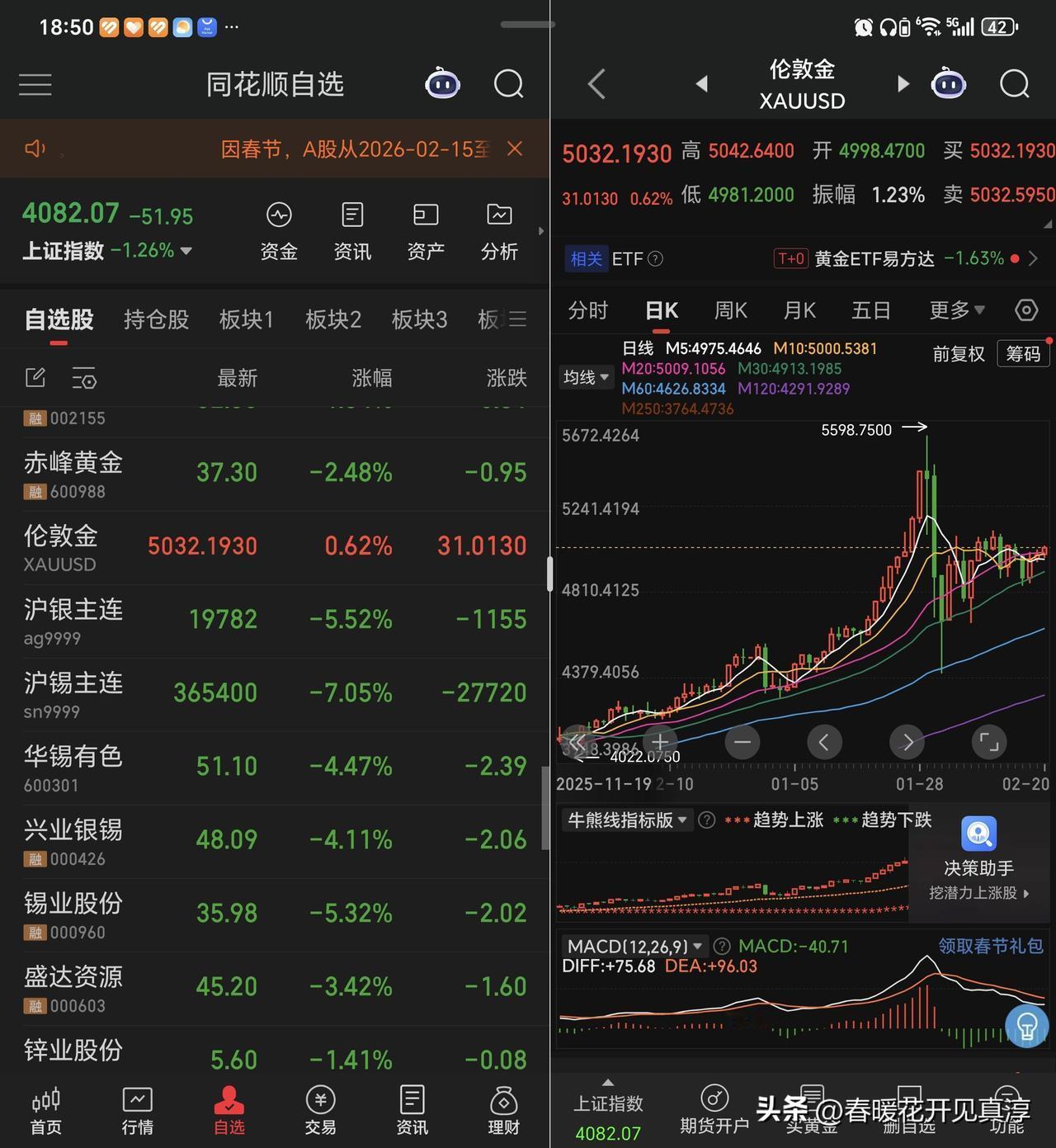Open the 资讯 news shortcut near index
The width and height of the screenshot is (1056, 1148).
(352, 232)
